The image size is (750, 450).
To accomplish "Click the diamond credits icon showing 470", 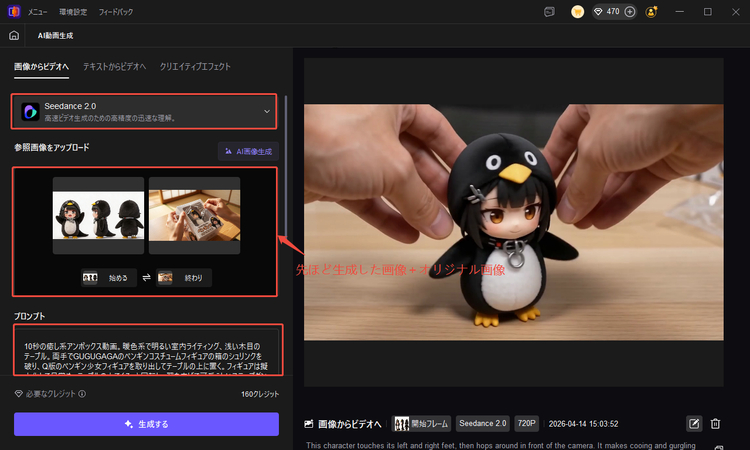I will point(598,12).
